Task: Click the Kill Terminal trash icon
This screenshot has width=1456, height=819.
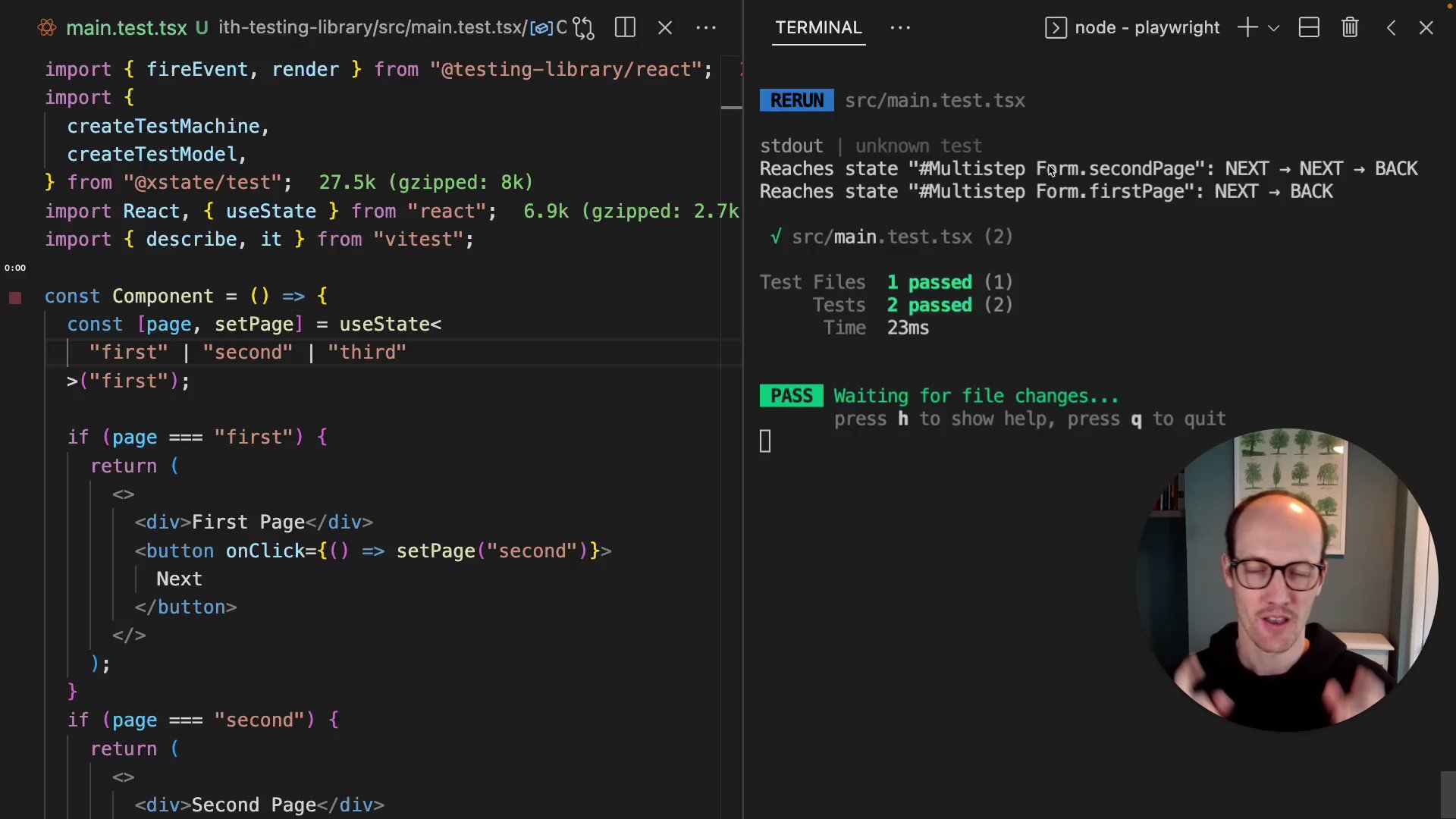Action: [x=1350, y=27]
